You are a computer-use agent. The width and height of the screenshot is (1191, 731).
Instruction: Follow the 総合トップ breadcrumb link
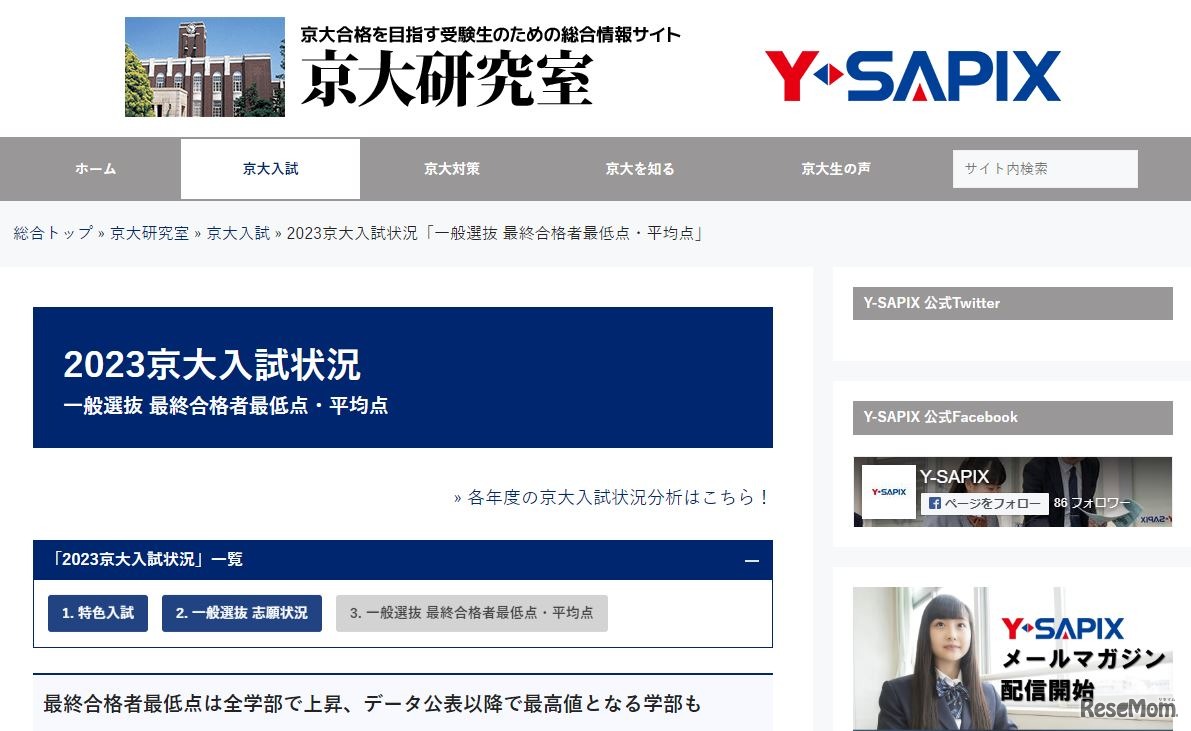53,233
